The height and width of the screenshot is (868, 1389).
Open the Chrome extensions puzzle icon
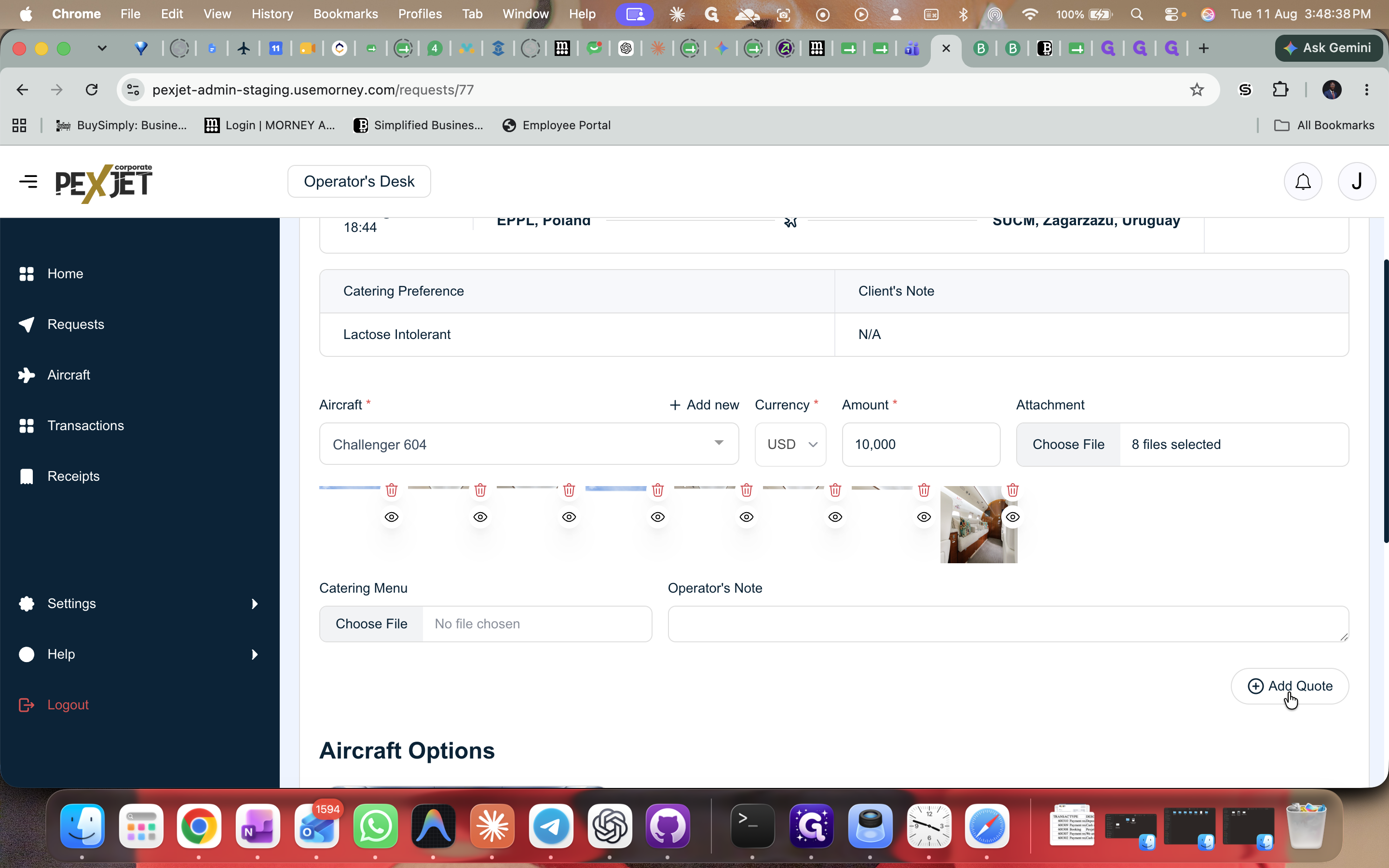pyautogui.click(x=1280, y=90)
